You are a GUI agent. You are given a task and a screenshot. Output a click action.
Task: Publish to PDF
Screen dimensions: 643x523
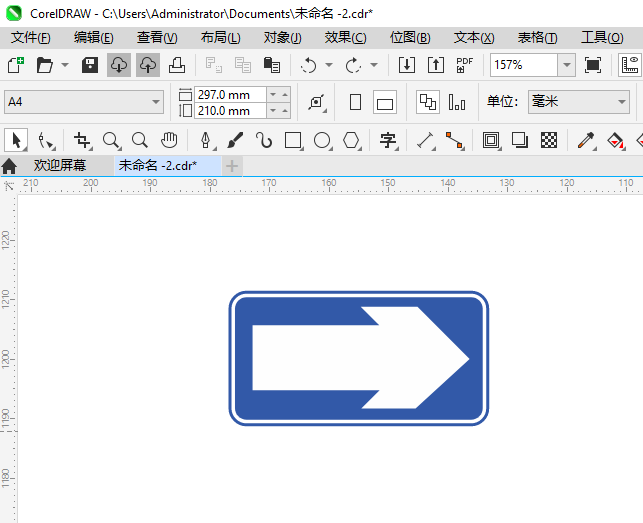(465, 65)
